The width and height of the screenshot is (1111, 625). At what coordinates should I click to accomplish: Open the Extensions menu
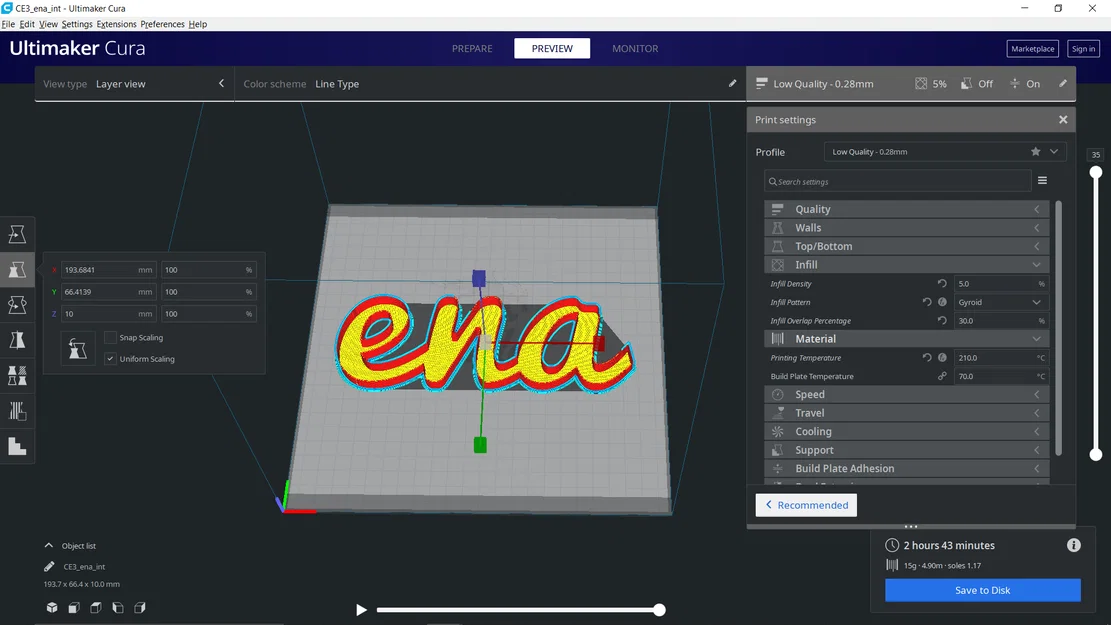coord(116,24)
